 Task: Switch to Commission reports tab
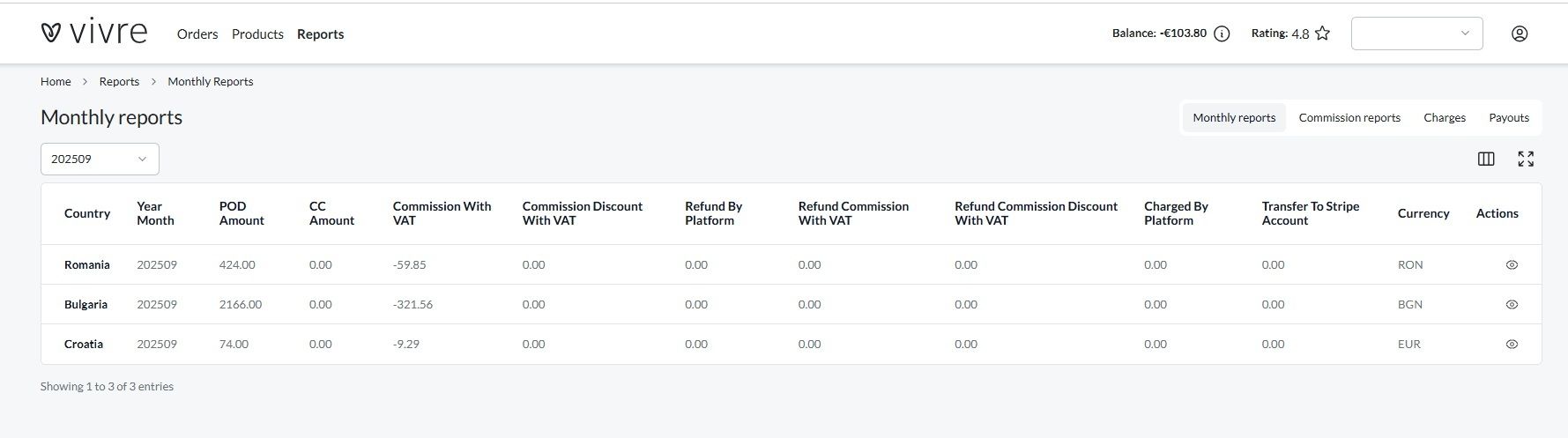coord(1349,117)
